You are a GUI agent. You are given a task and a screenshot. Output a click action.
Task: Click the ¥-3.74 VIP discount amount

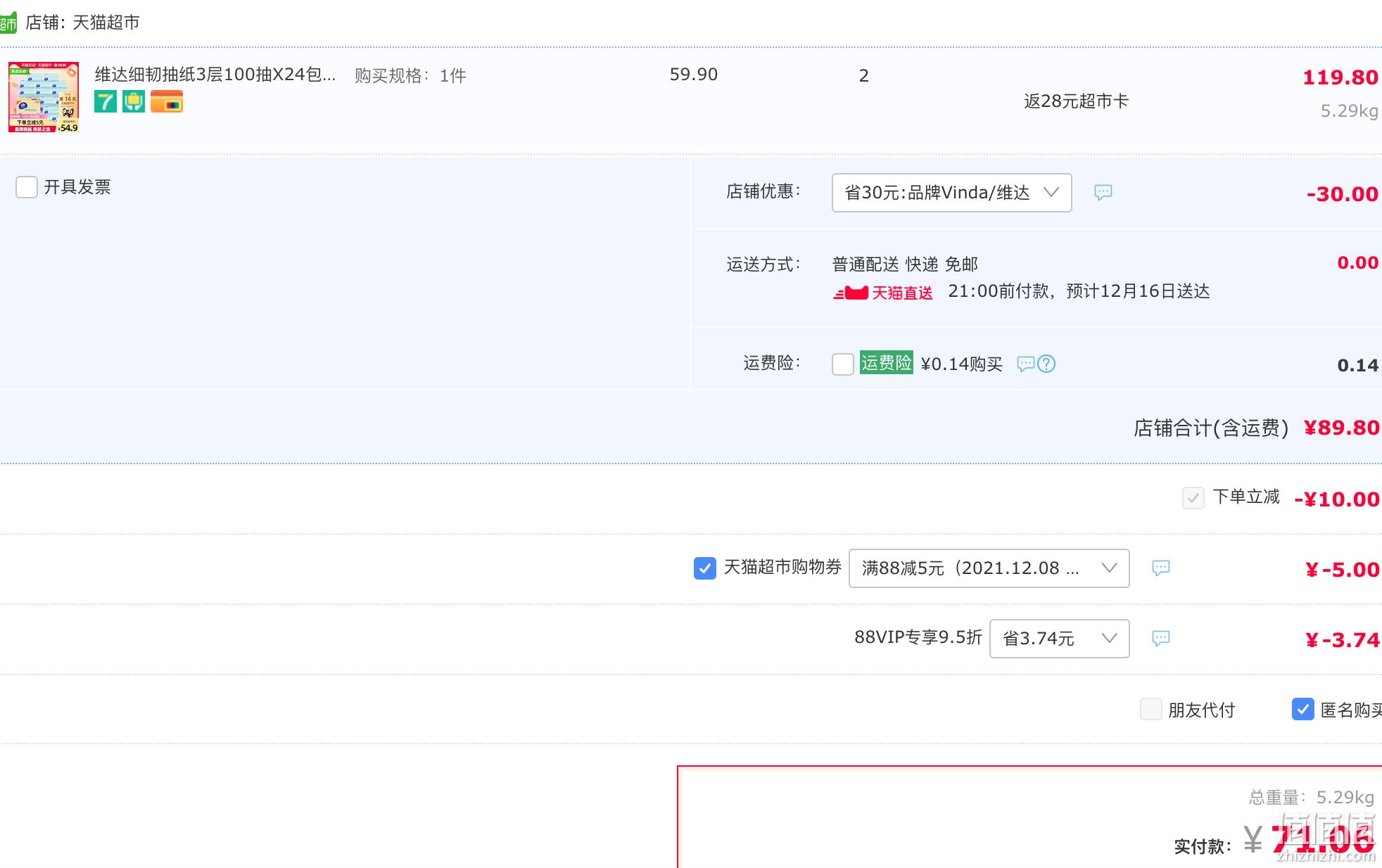pyautogui.click(x=1342, y=640)
